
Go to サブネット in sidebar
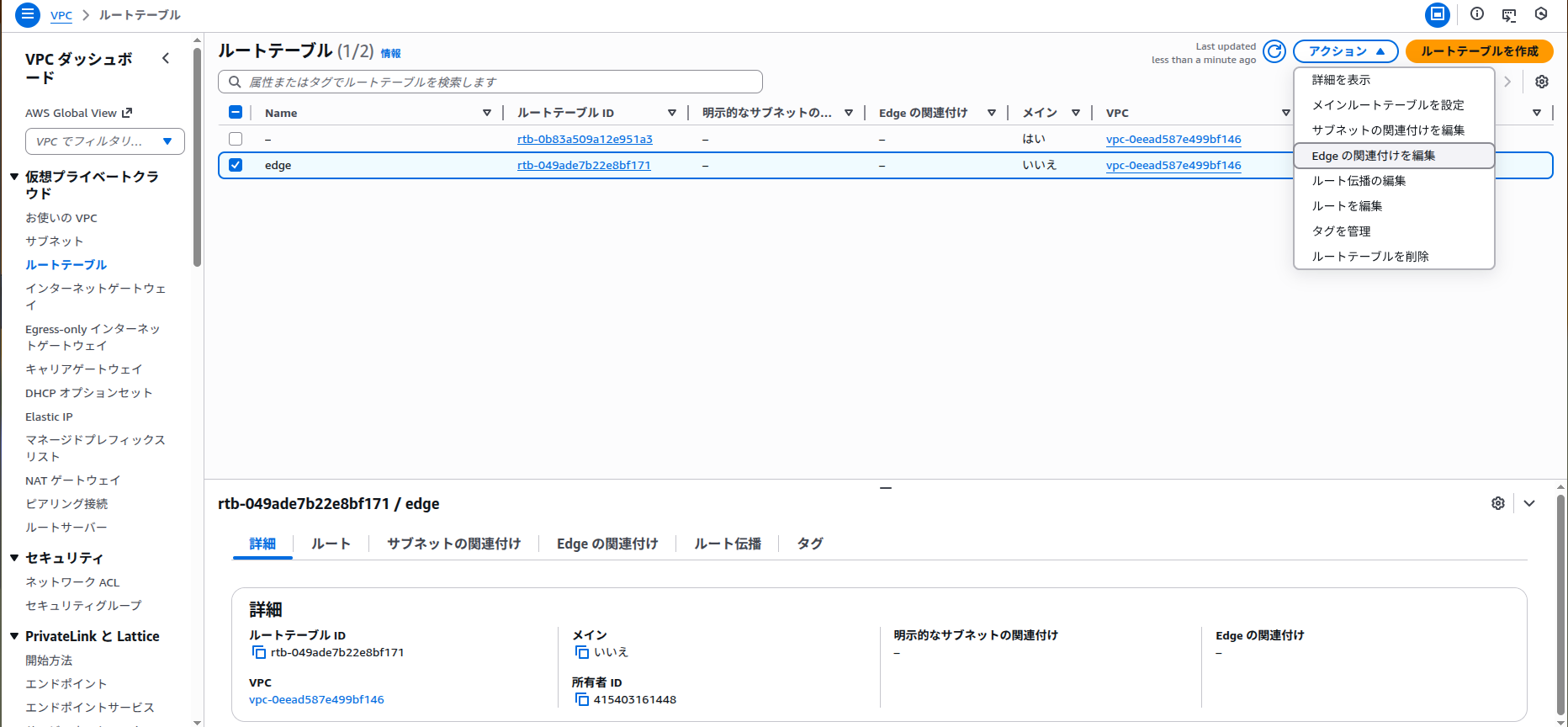[x=54, y=241]
